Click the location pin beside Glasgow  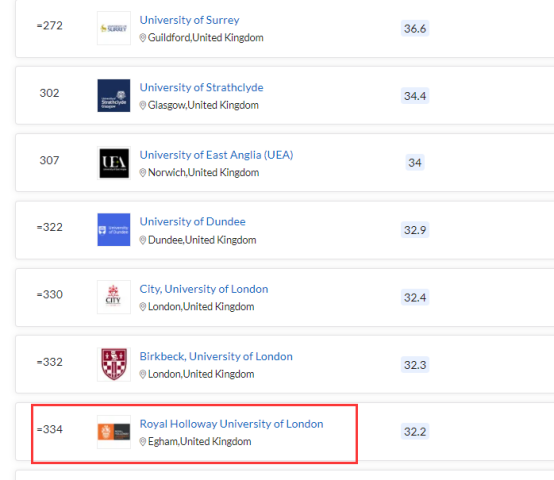[143, 105]
